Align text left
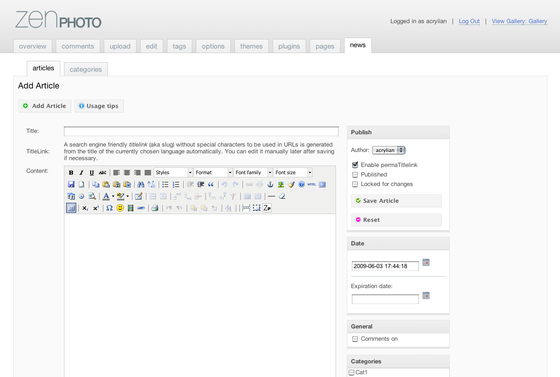 point(116,172)
